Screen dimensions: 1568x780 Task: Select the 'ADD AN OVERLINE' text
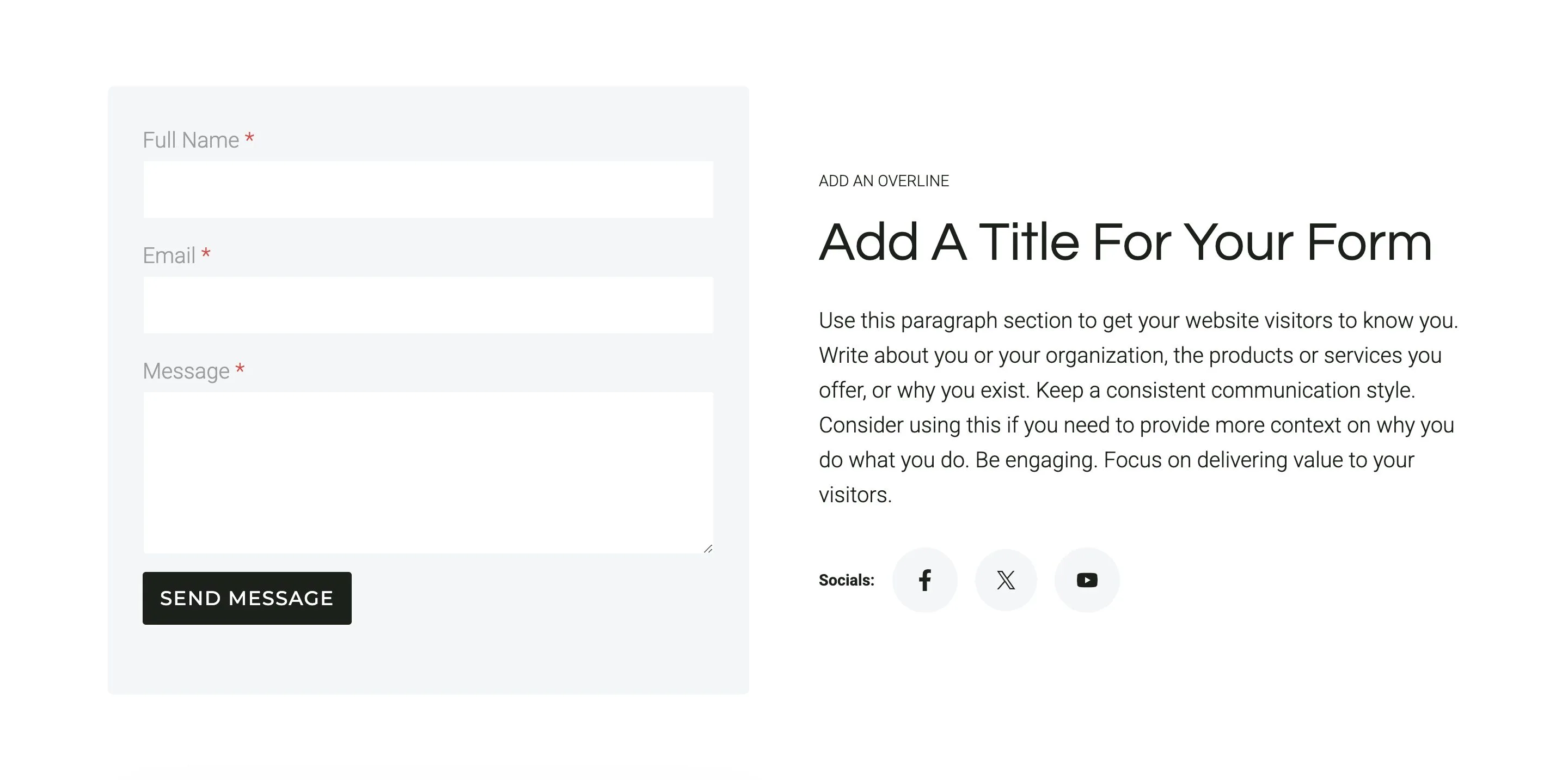tap(884, 181)
